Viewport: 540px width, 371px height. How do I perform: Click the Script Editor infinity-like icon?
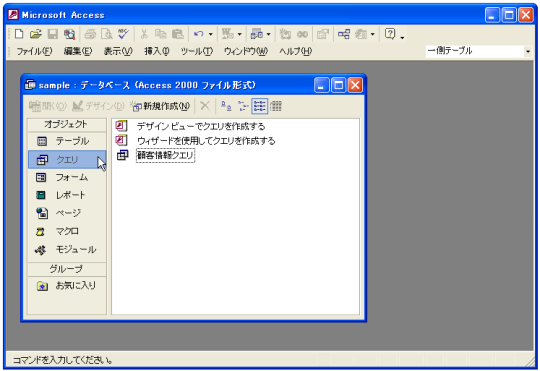pos(302,34)
